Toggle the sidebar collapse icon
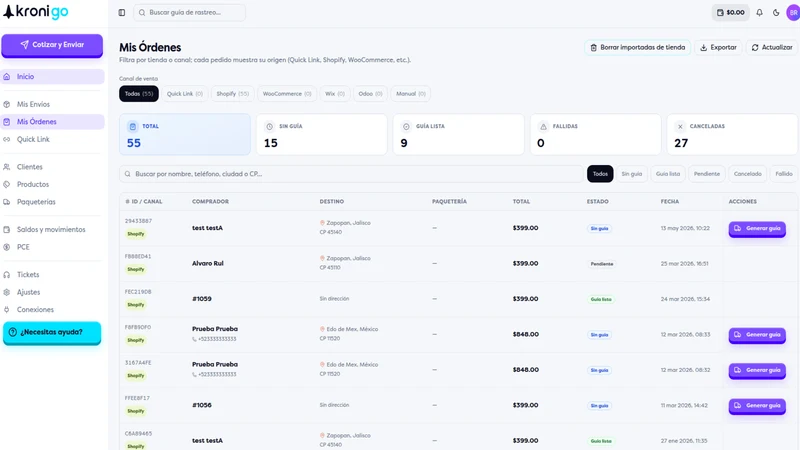The width and height of the screenshot is (800, 450). (121, 12)
